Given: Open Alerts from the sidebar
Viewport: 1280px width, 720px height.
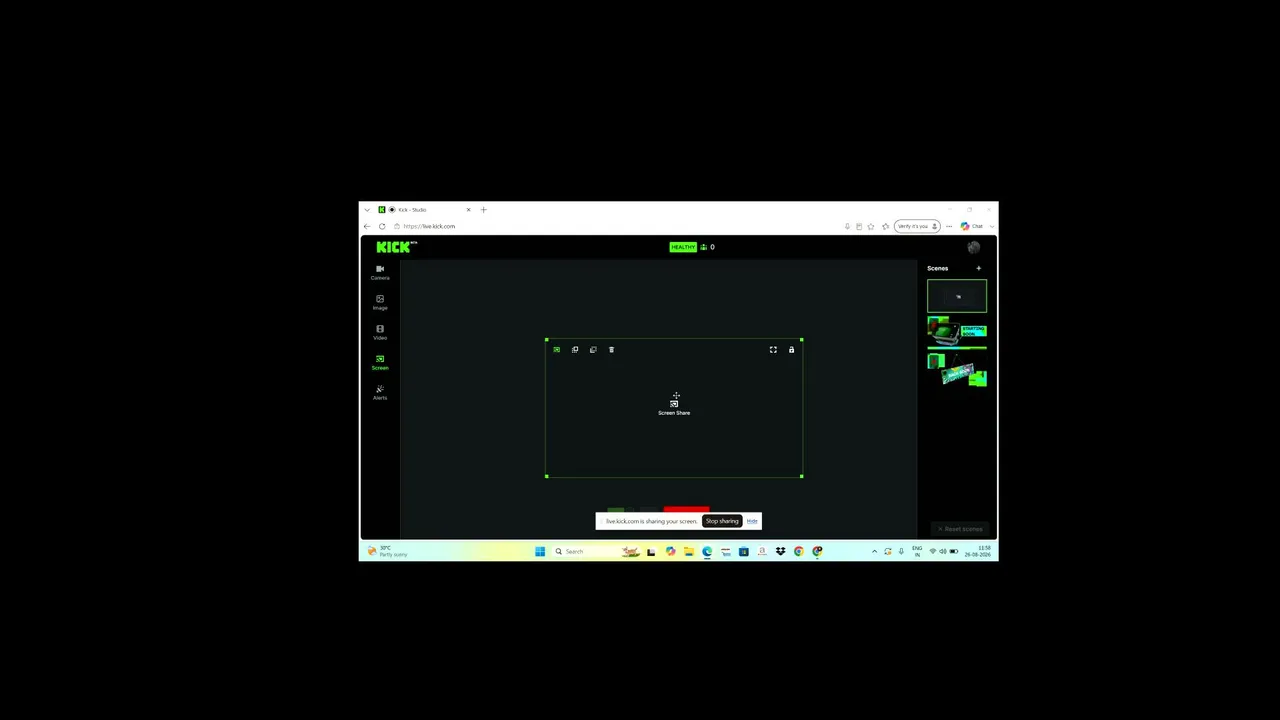Looking at the screenshot, I should coord(380,392).
